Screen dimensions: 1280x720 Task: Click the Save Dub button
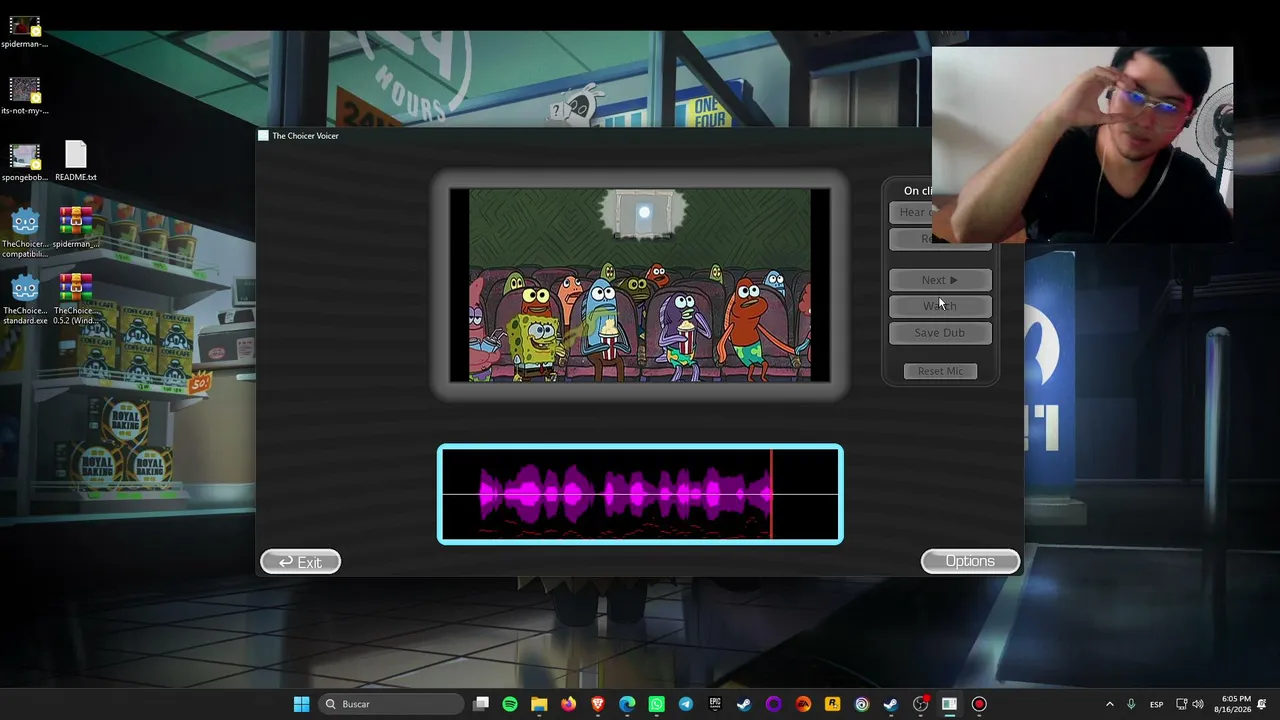(x=940, y=333)
